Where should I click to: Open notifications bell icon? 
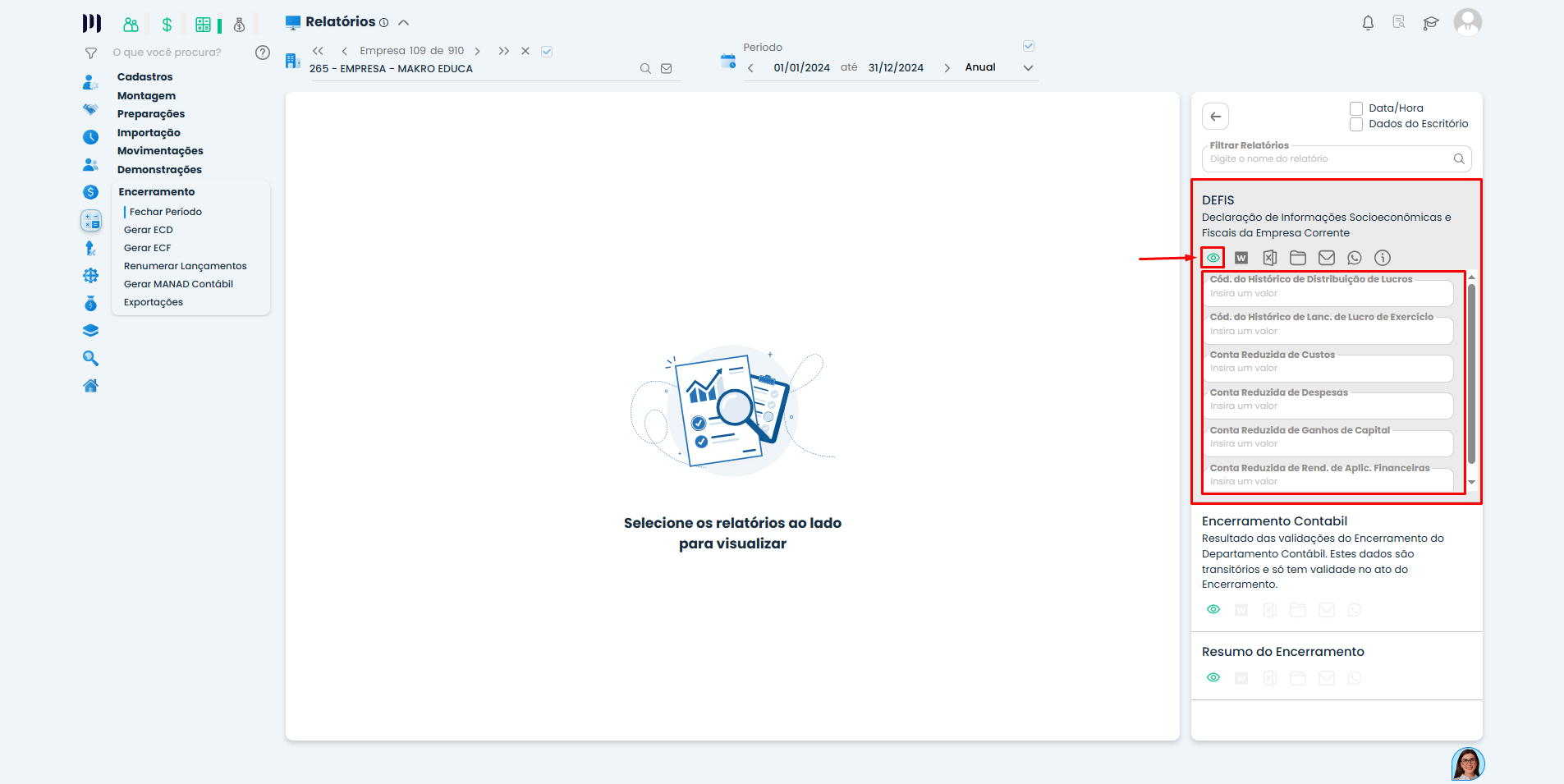pyautogui.click(x=1368, y=23)
